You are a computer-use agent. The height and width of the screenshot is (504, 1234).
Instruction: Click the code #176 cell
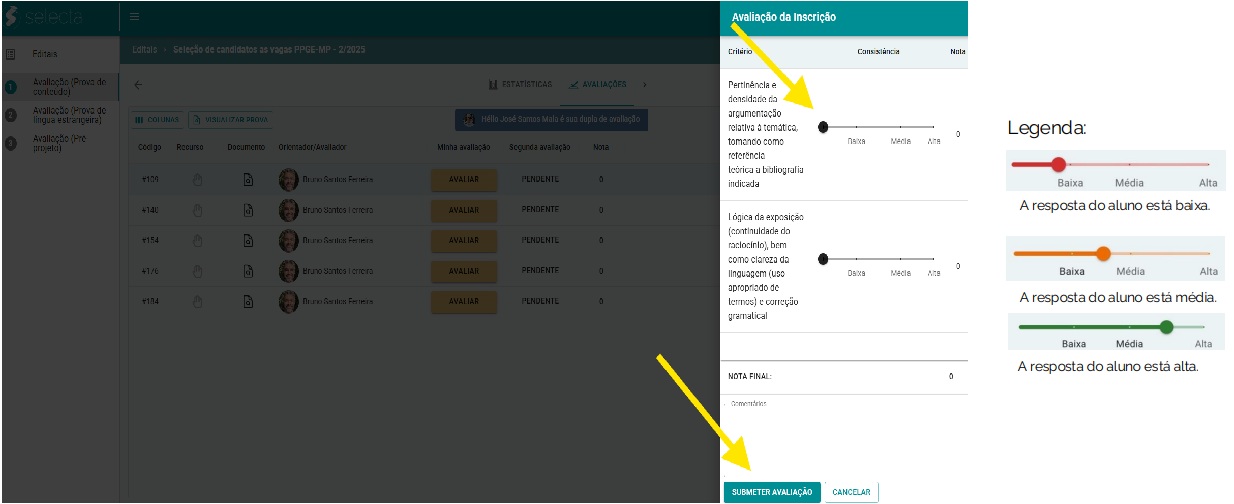[x=151, y=271]
